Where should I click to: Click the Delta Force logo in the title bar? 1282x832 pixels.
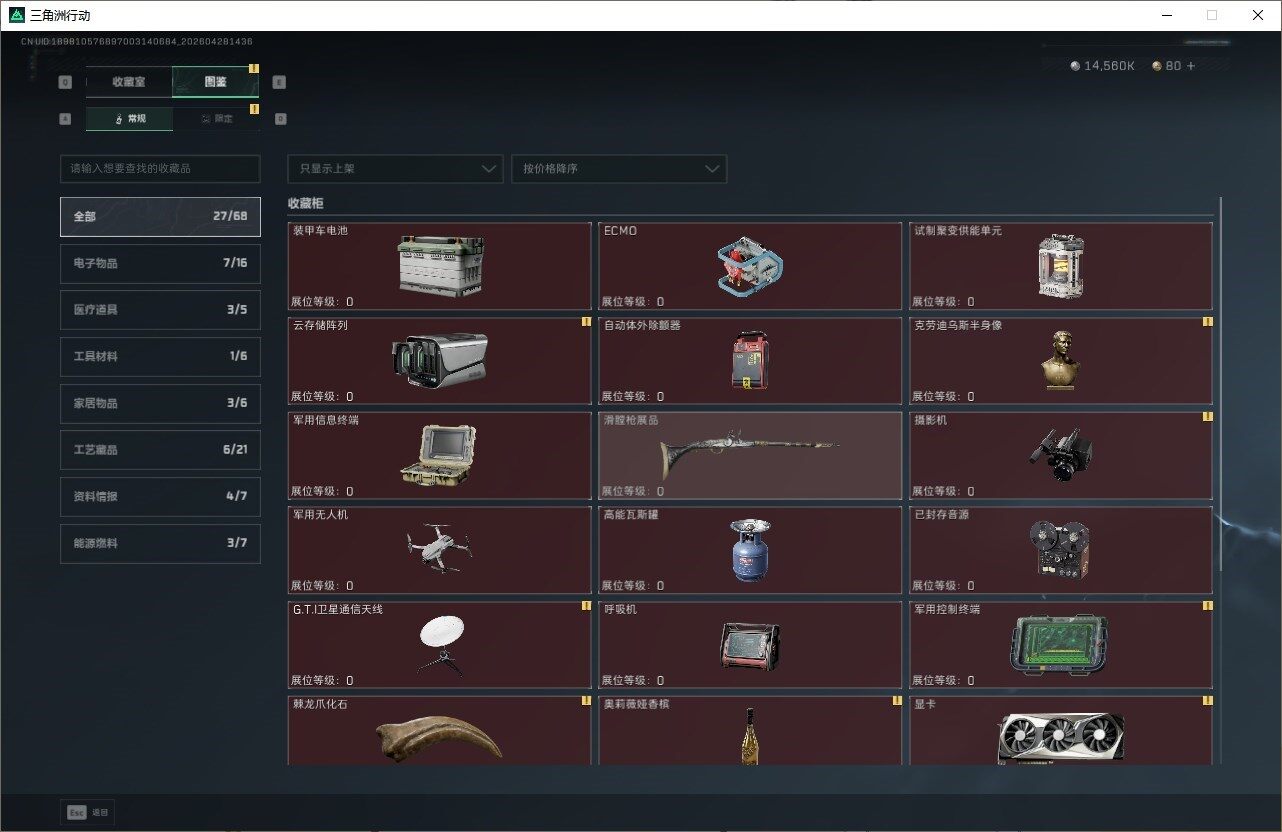[18, 15]
